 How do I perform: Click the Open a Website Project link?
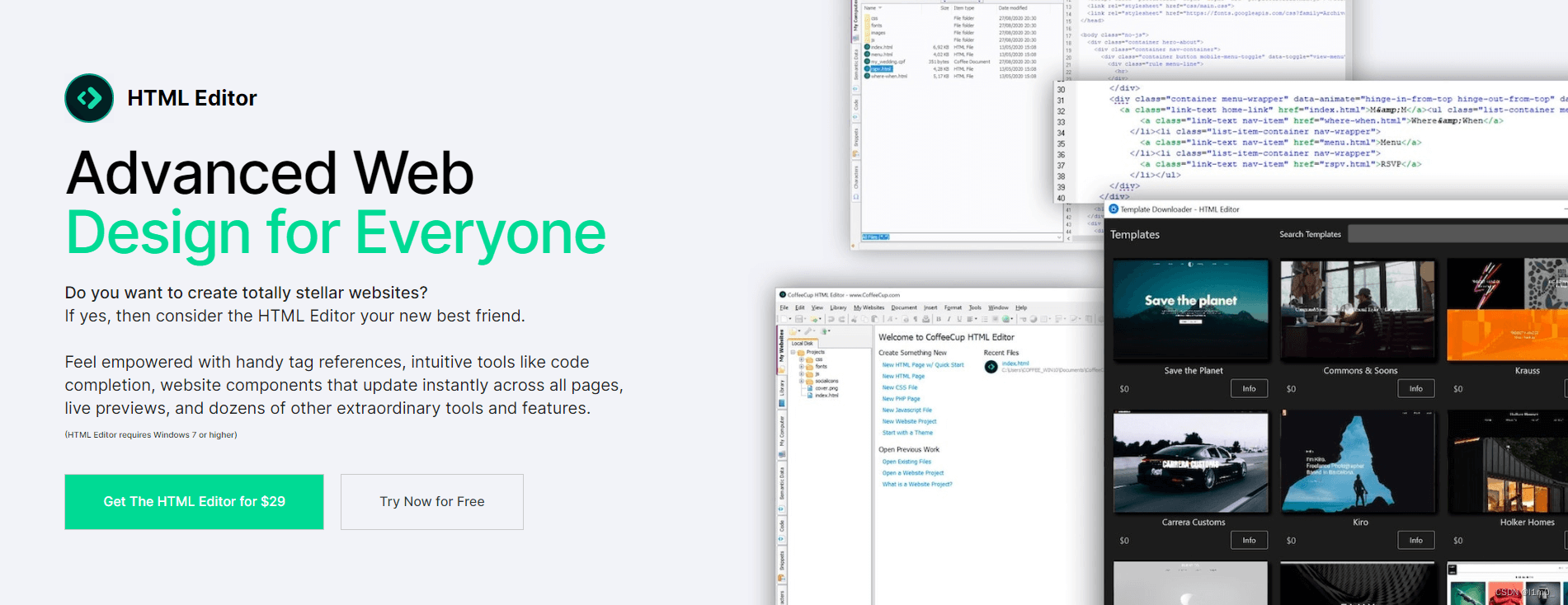tap(912, 473)
